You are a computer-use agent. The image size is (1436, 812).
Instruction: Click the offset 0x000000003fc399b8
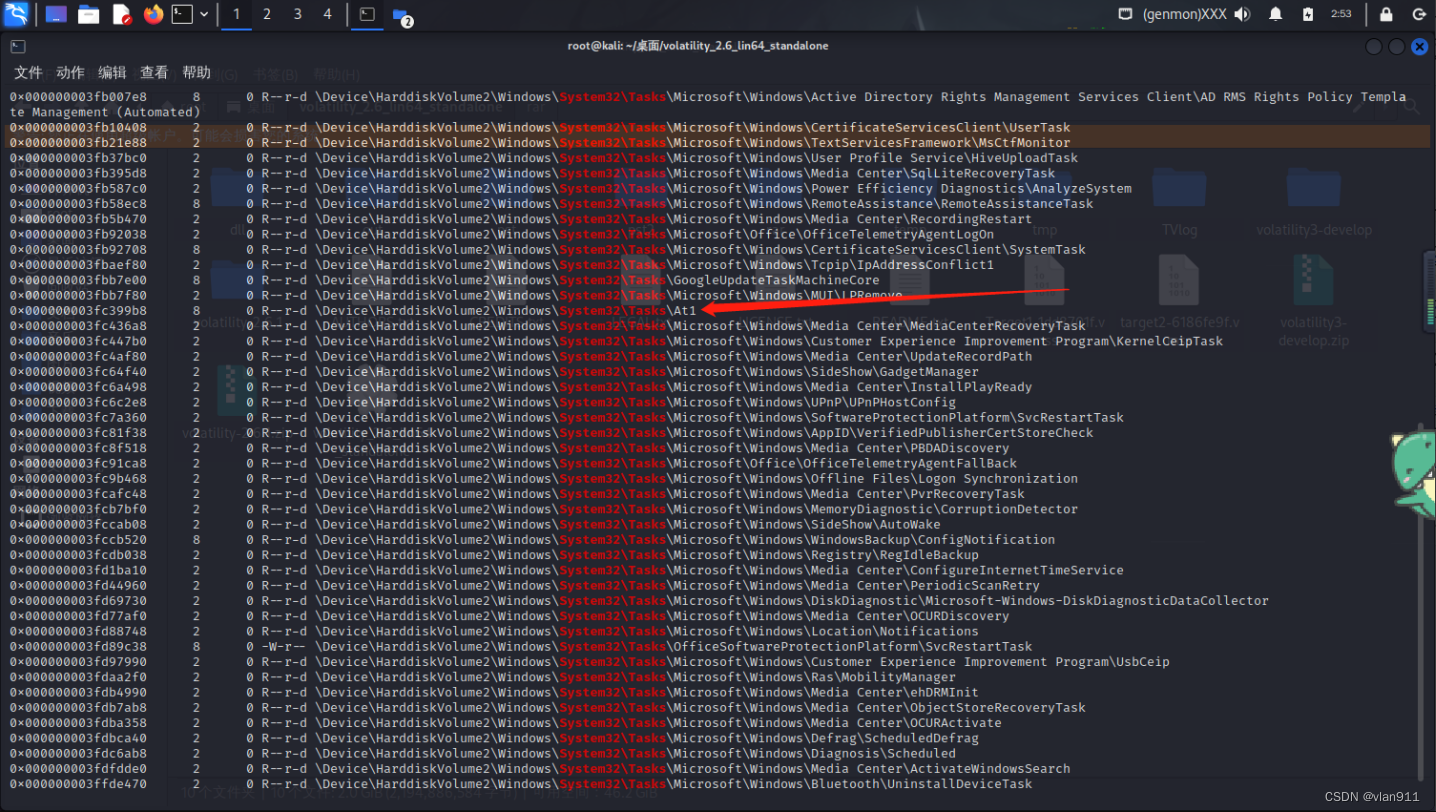click(x=78, y=311)
